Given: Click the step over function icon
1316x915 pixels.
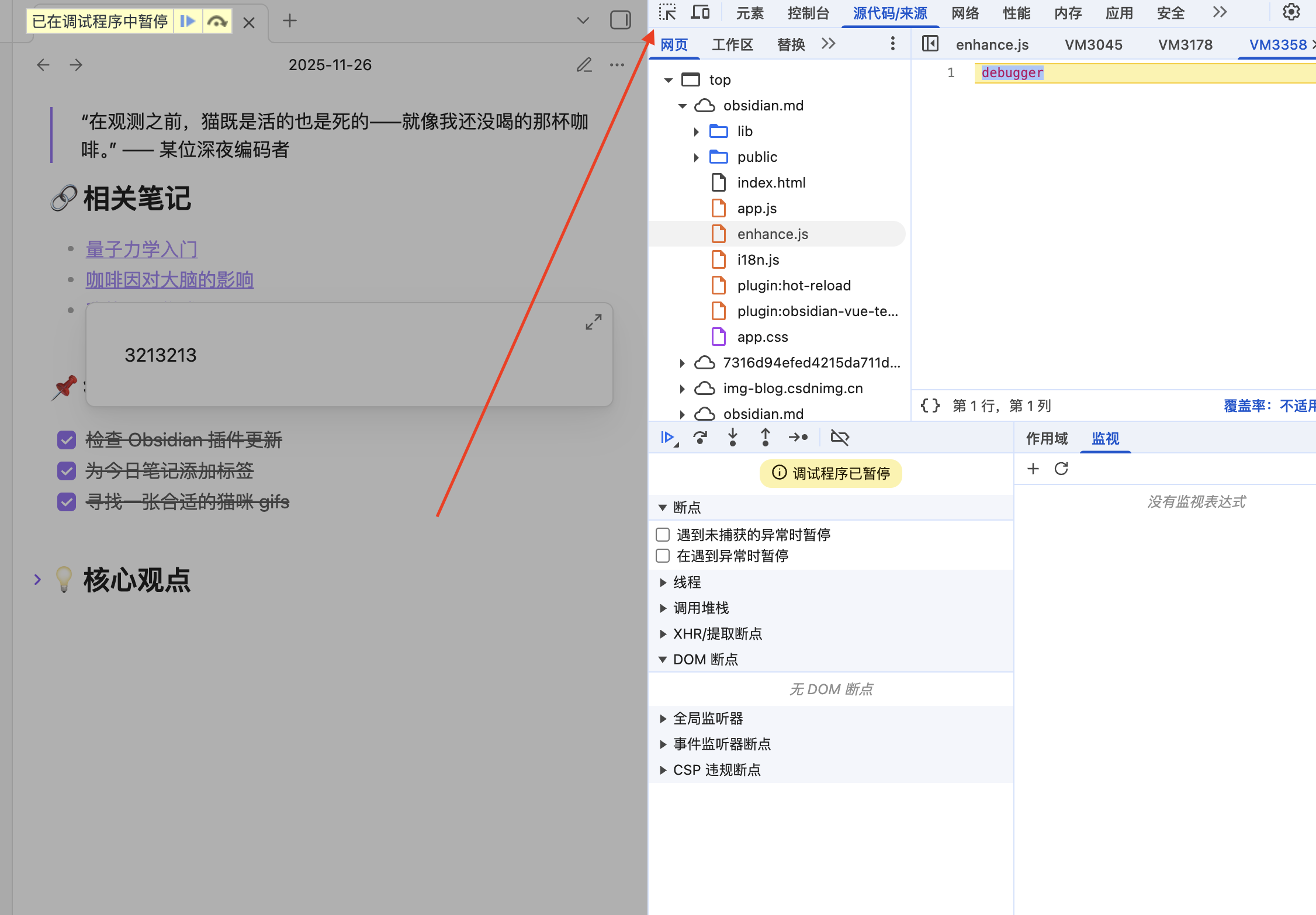Looking at the screenshot, I should click(699, 437).
